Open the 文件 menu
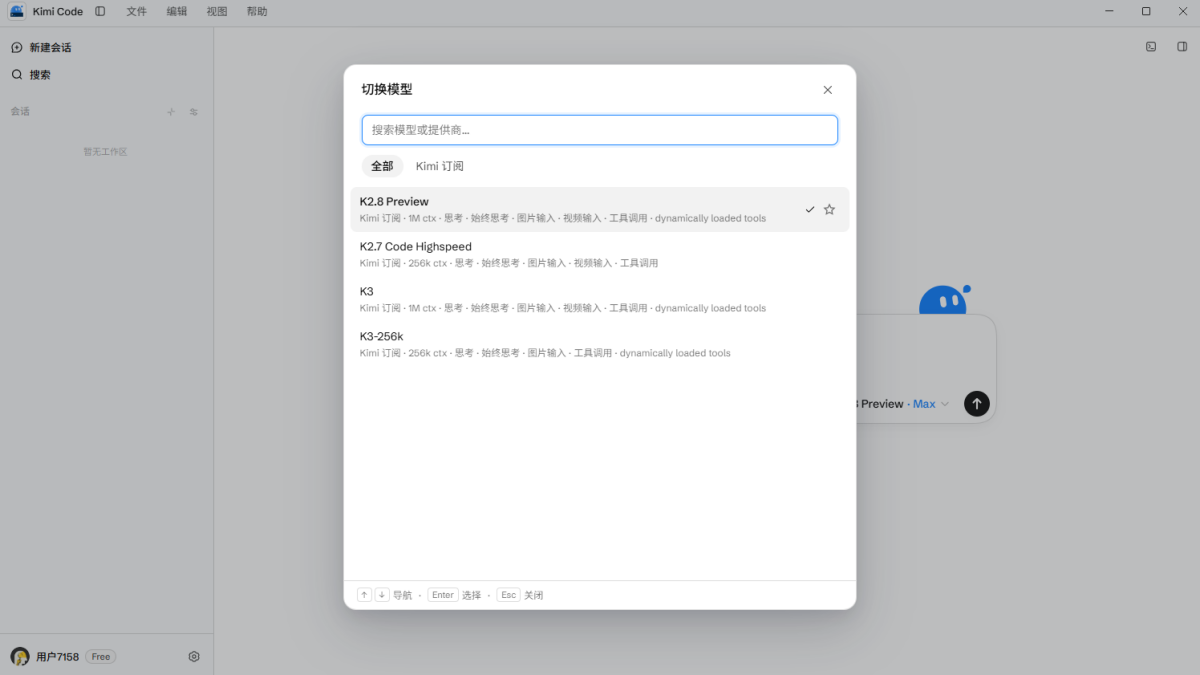The image size is (1200, 675). 137,12
